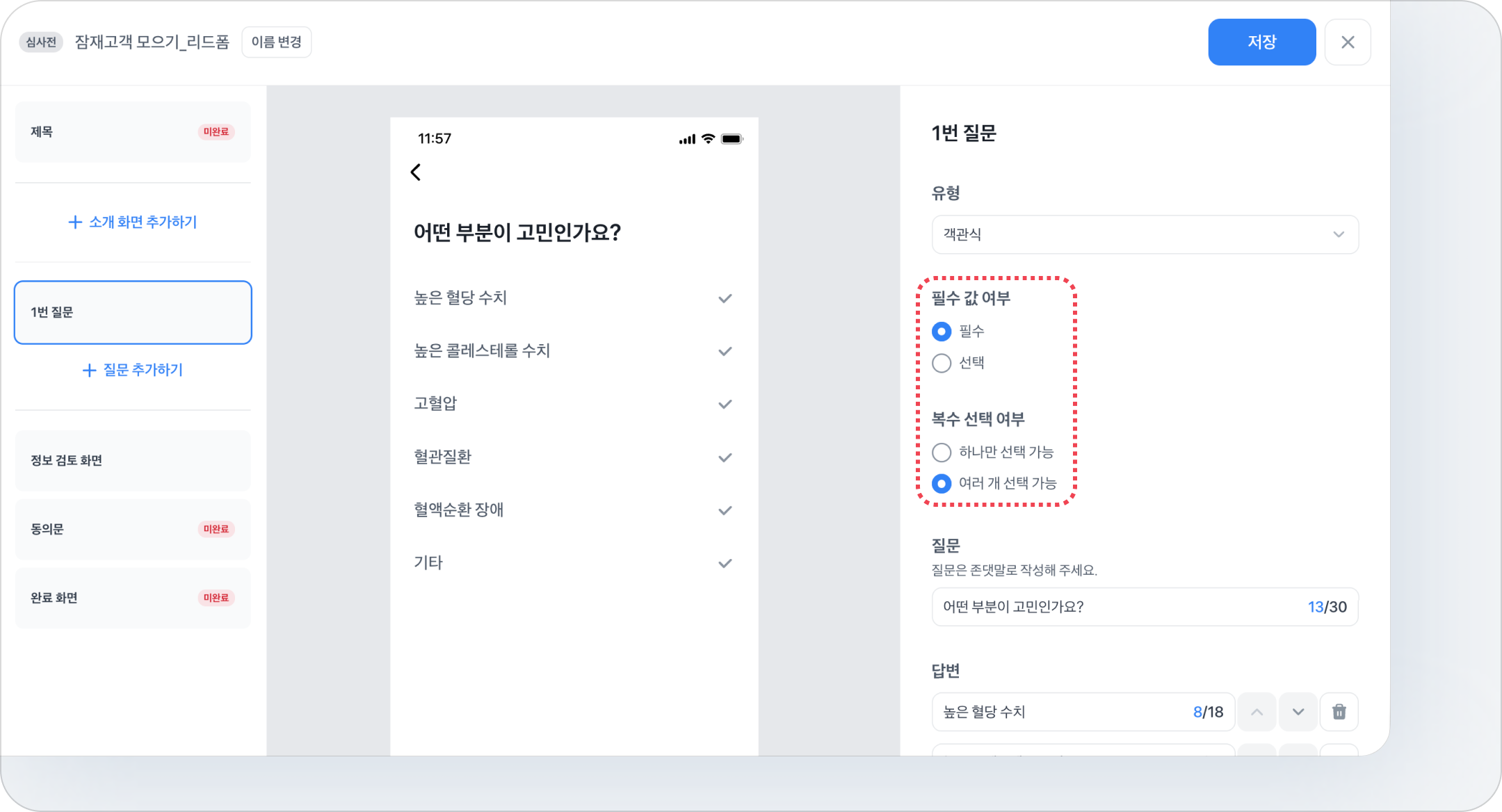This screenshot has width=1502, height=812.
Task: Choose 여러 개 선택 가능 option
Action: pos(942,483)
